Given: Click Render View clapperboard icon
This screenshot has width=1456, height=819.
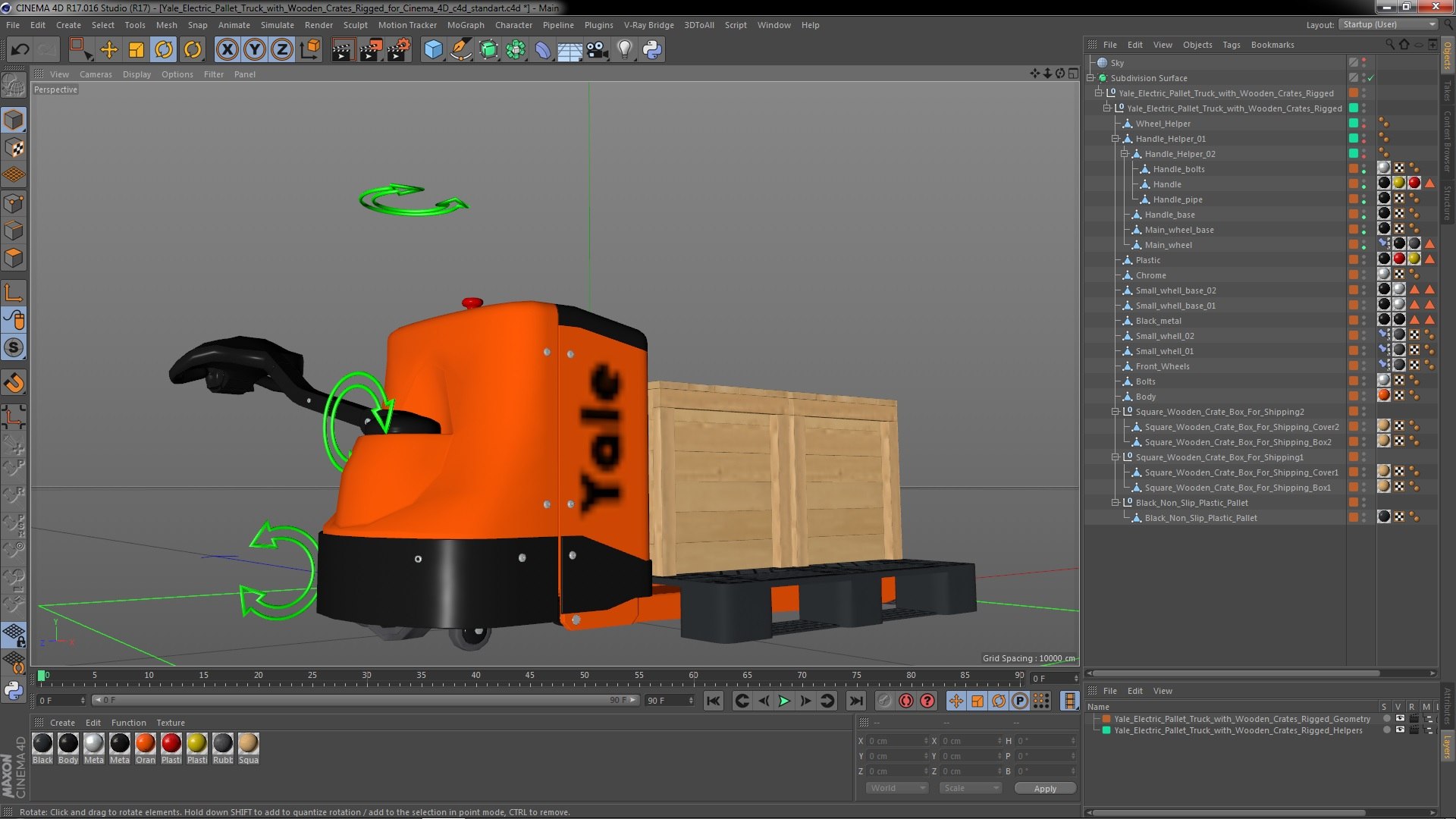Looking at the screenshot, I should pos(343,50).
